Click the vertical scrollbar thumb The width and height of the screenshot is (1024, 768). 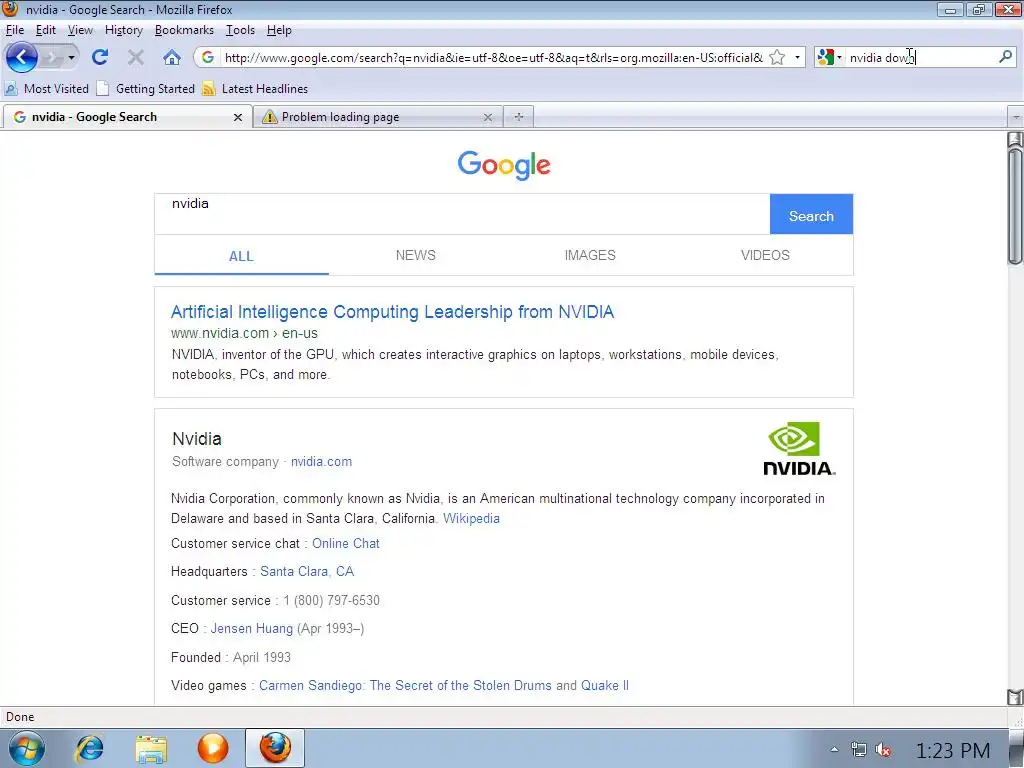[1015, 206]
